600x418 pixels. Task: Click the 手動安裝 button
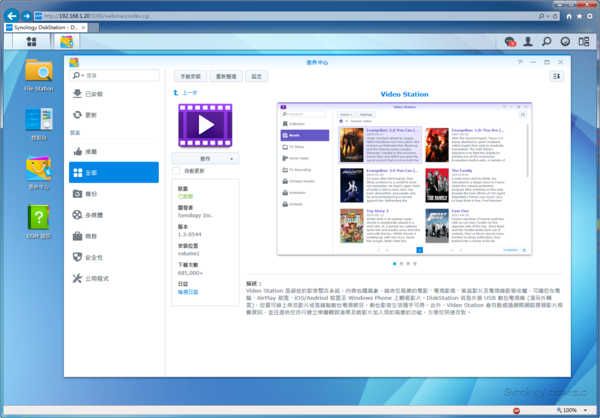coord(190,76)
